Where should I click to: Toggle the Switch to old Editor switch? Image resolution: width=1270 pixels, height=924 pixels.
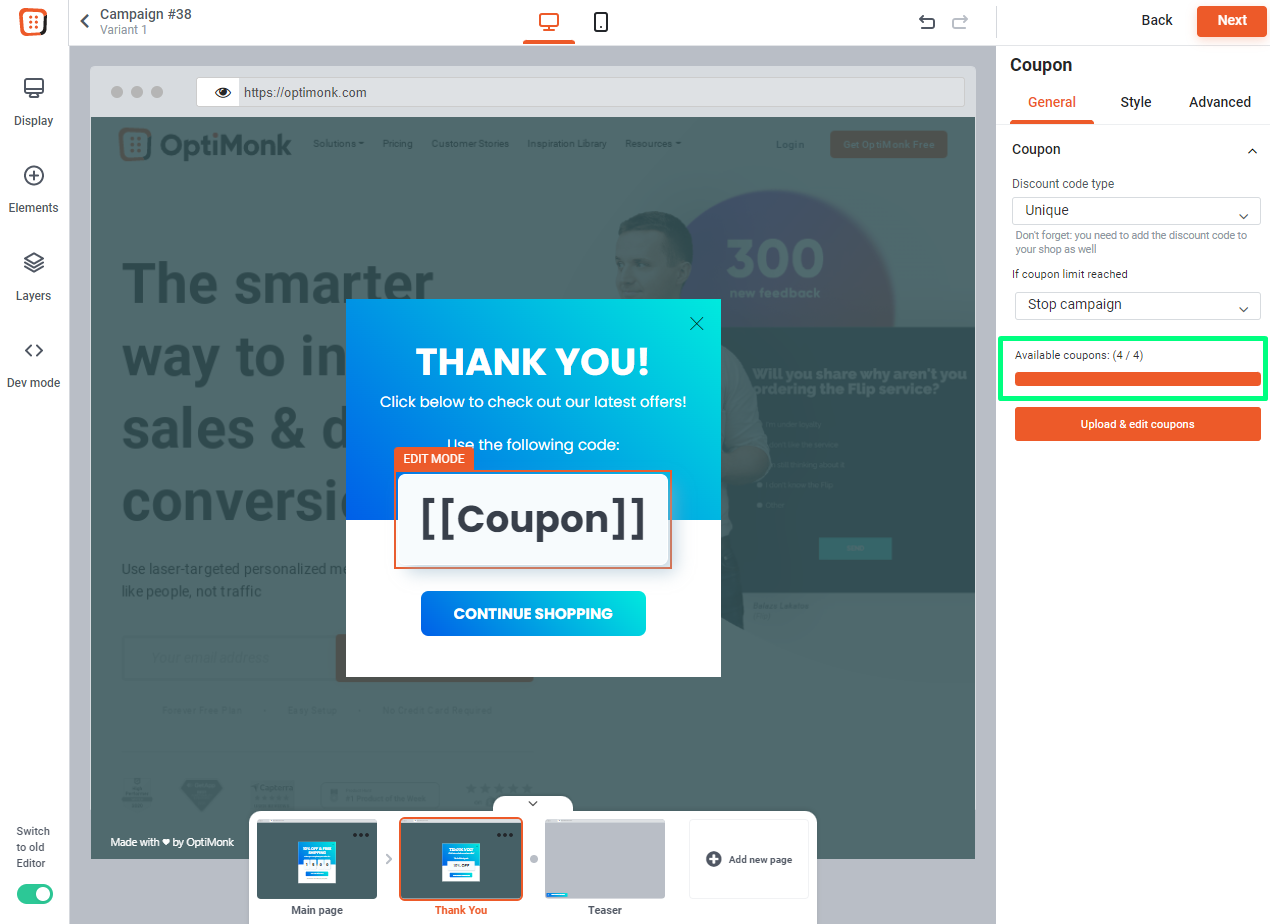click(x=35, y=894)
